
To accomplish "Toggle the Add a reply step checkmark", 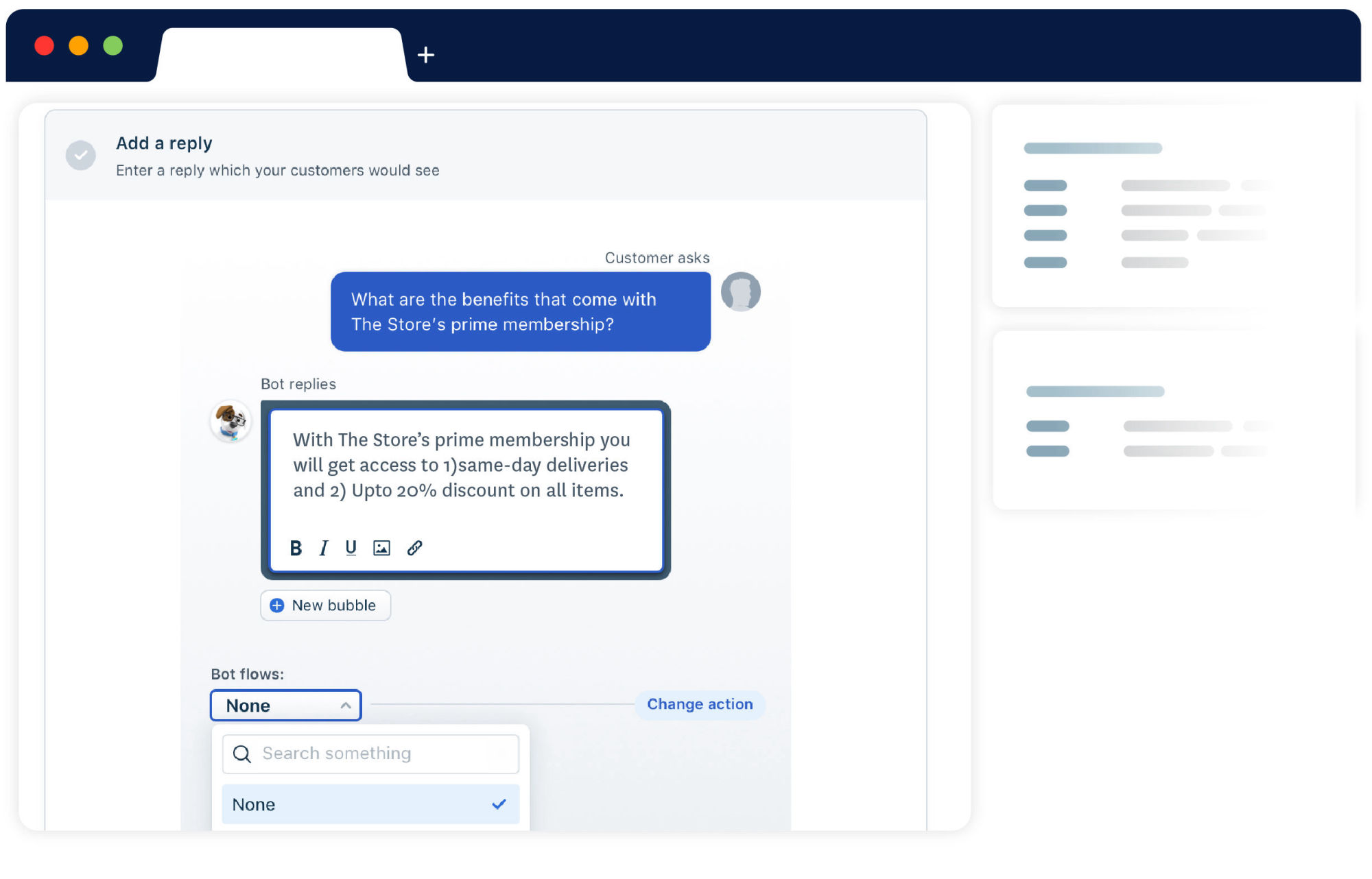I will coord(81,156).
